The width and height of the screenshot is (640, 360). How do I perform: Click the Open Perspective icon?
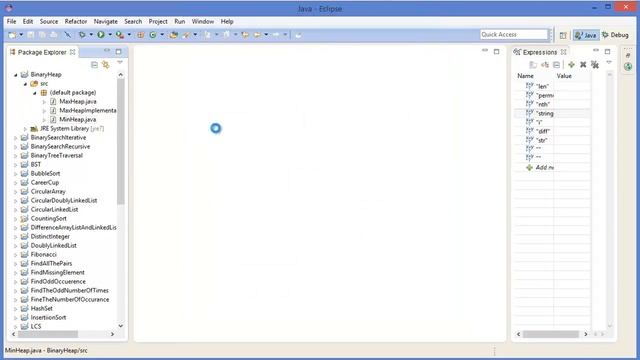pyautogui.click(x=563, y=35)
